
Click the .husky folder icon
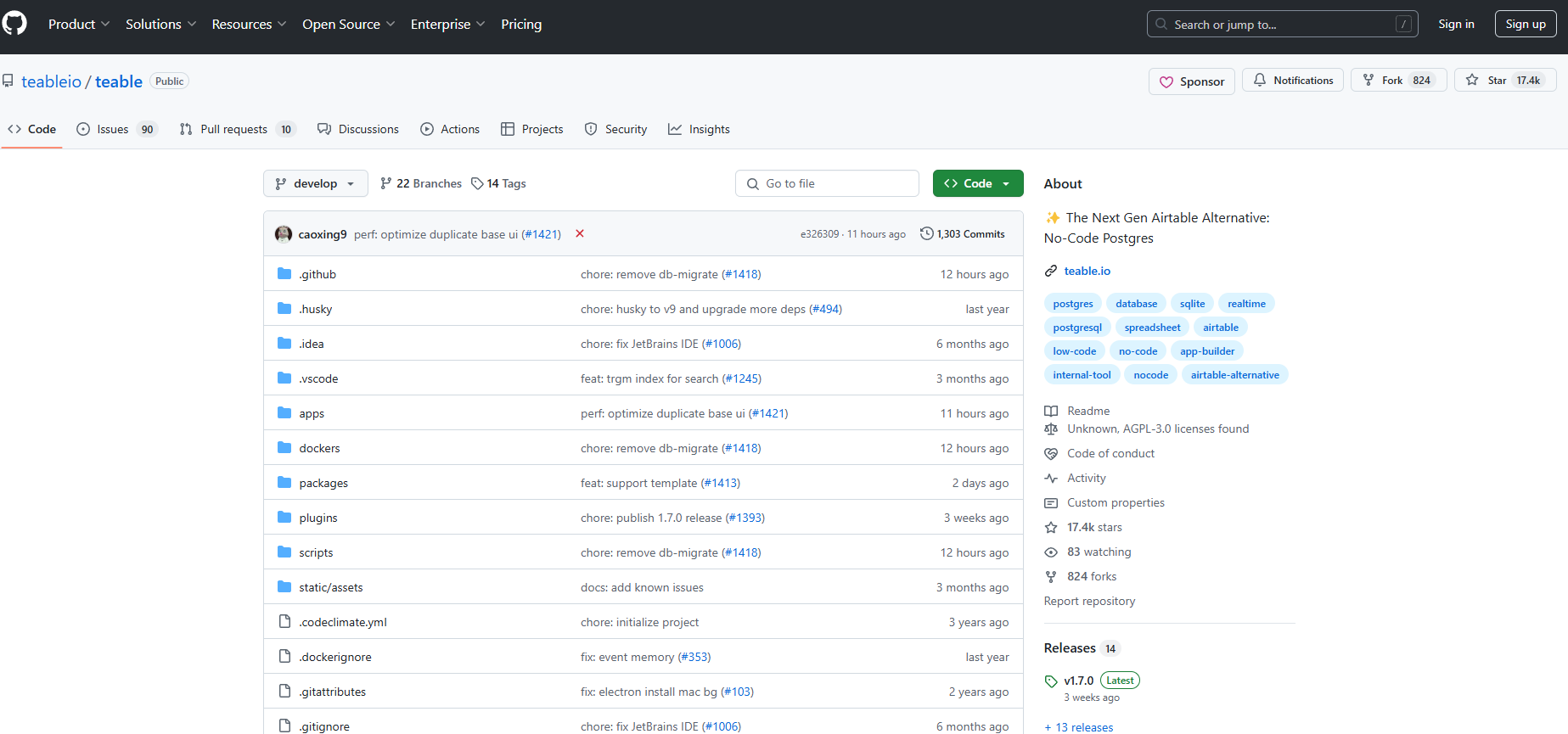point(284,308)
